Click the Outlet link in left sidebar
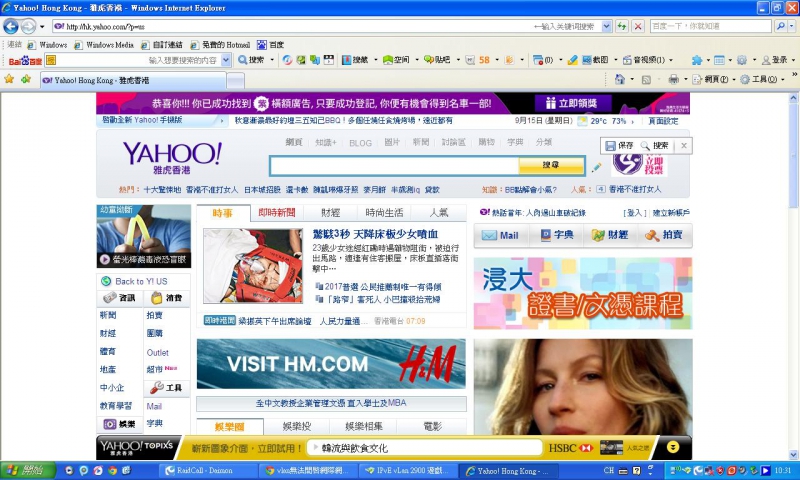This screenshot has height=480, width=800. [158, 352]
